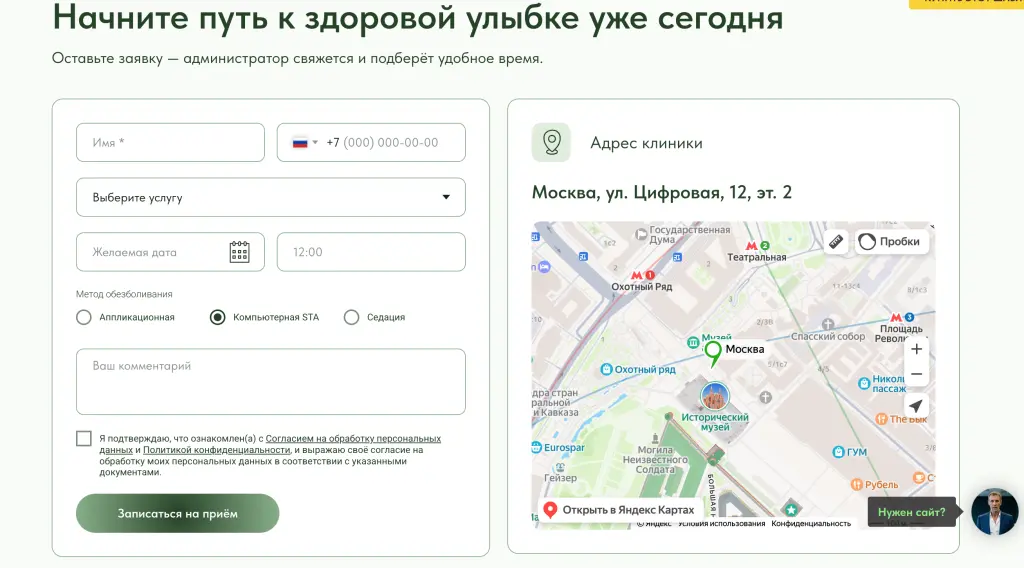Click the address "Москва, ул. Цифровая, 12, эт. 2"

coord(662,193)
